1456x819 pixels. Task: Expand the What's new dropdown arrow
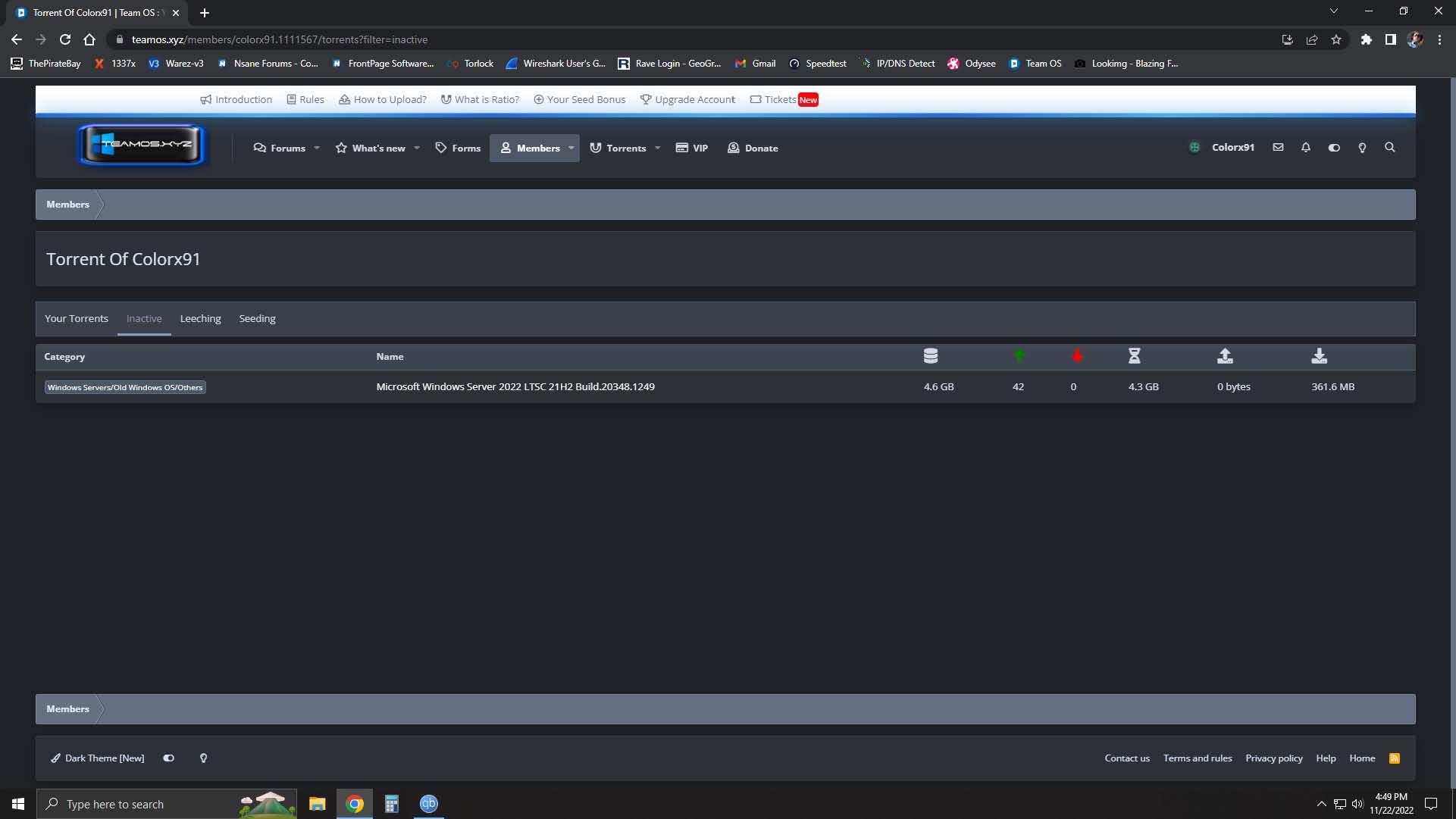[x=417, y=148]
